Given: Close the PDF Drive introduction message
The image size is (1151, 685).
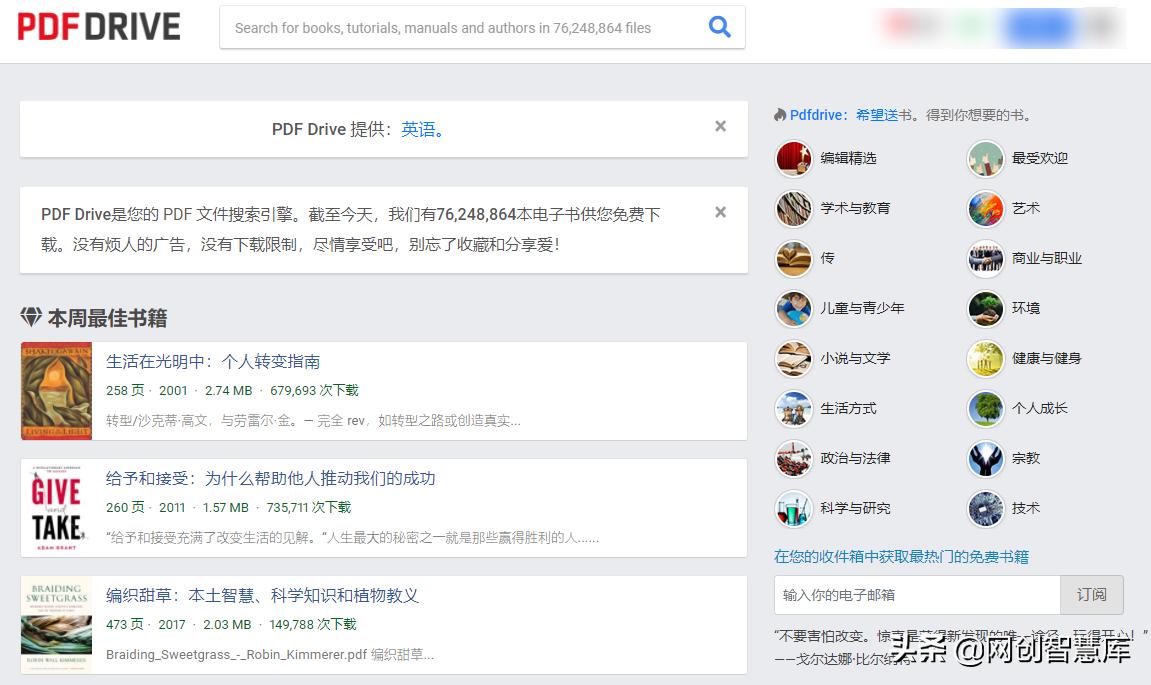Looking at the screenshot, I should (x=720, y=212).
